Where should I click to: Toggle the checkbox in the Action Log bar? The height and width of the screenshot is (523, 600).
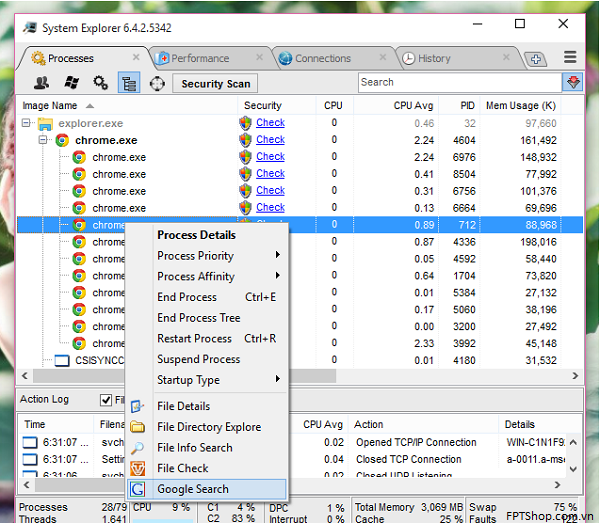click(106, 400)
